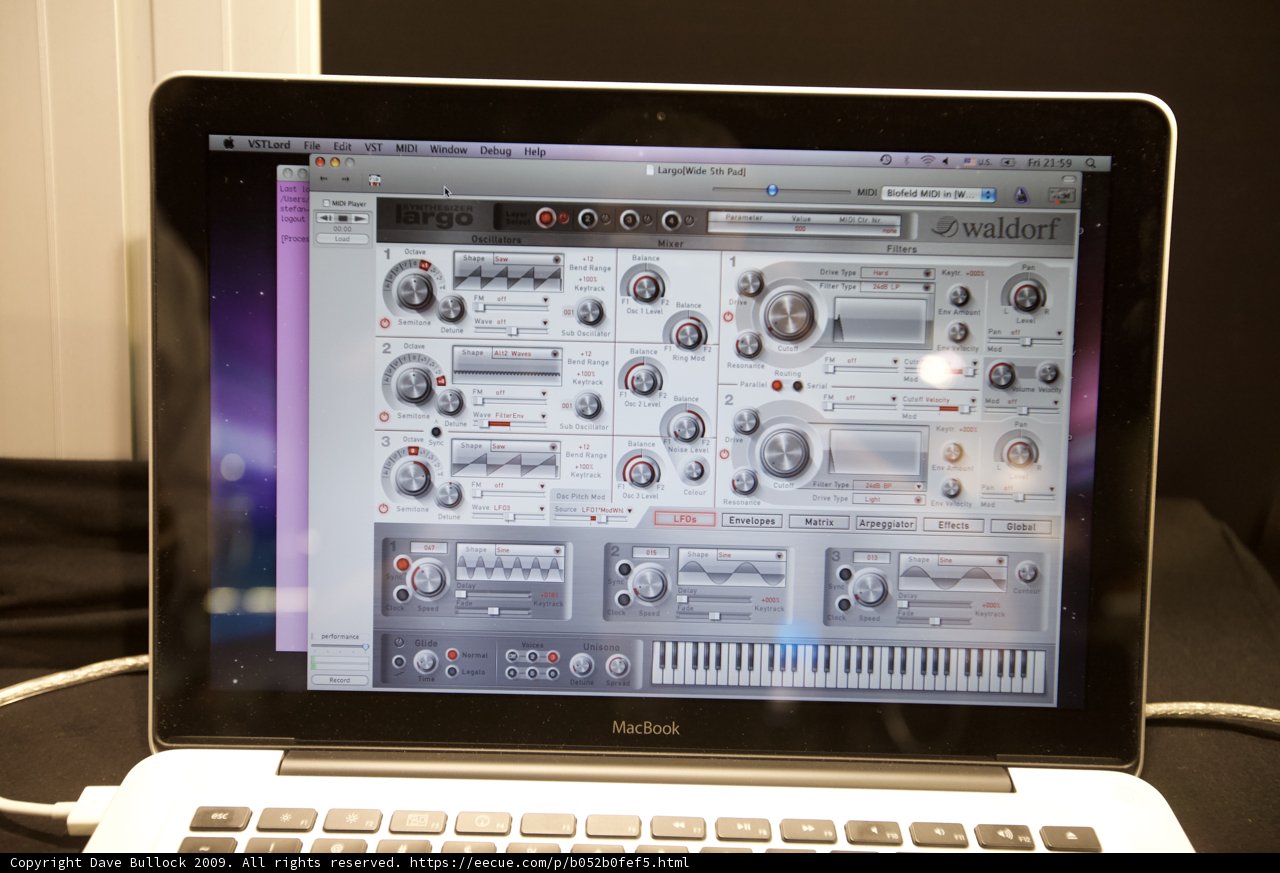Image resolution: width=1280 pixels, height=873 pixels.
Task: Select layer 3 button
Action: click(x=629, y=219)
